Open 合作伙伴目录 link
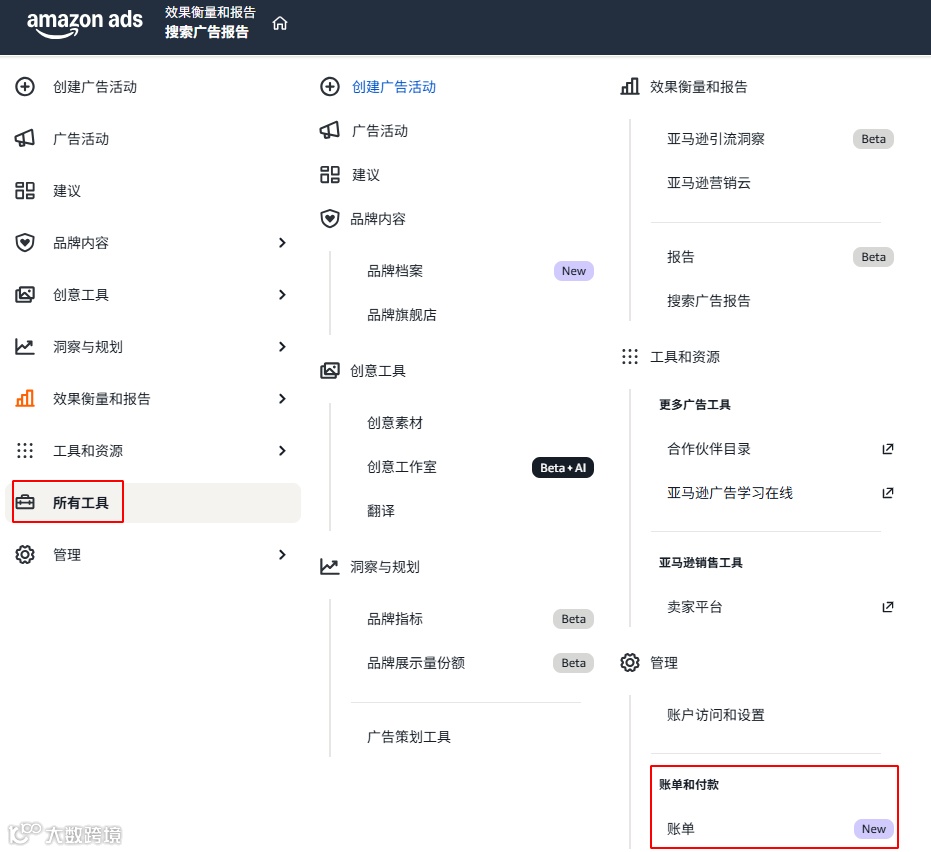The height and width of the screenshot is (852, 931). [709, 449]
